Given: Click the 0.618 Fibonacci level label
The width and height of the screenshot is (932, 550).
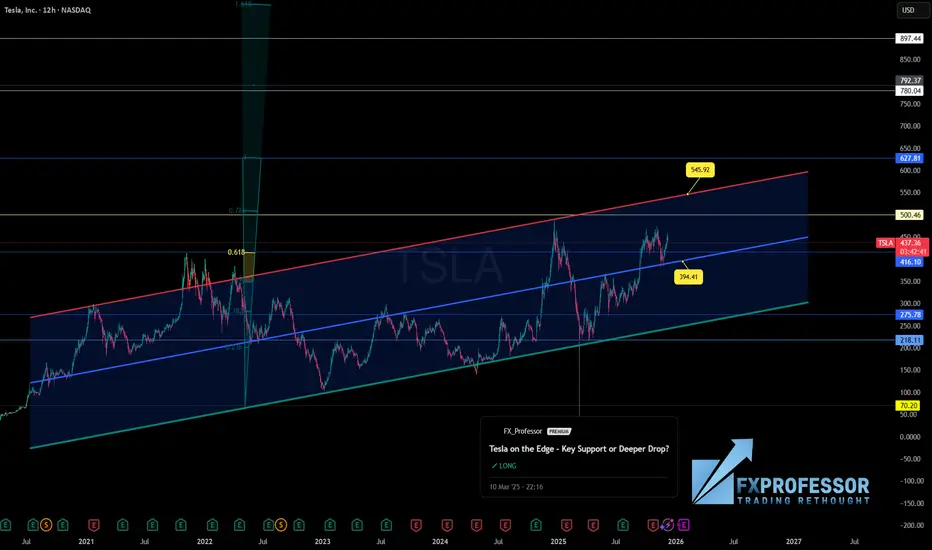Looking at the screenshot, I should (236, 252).
